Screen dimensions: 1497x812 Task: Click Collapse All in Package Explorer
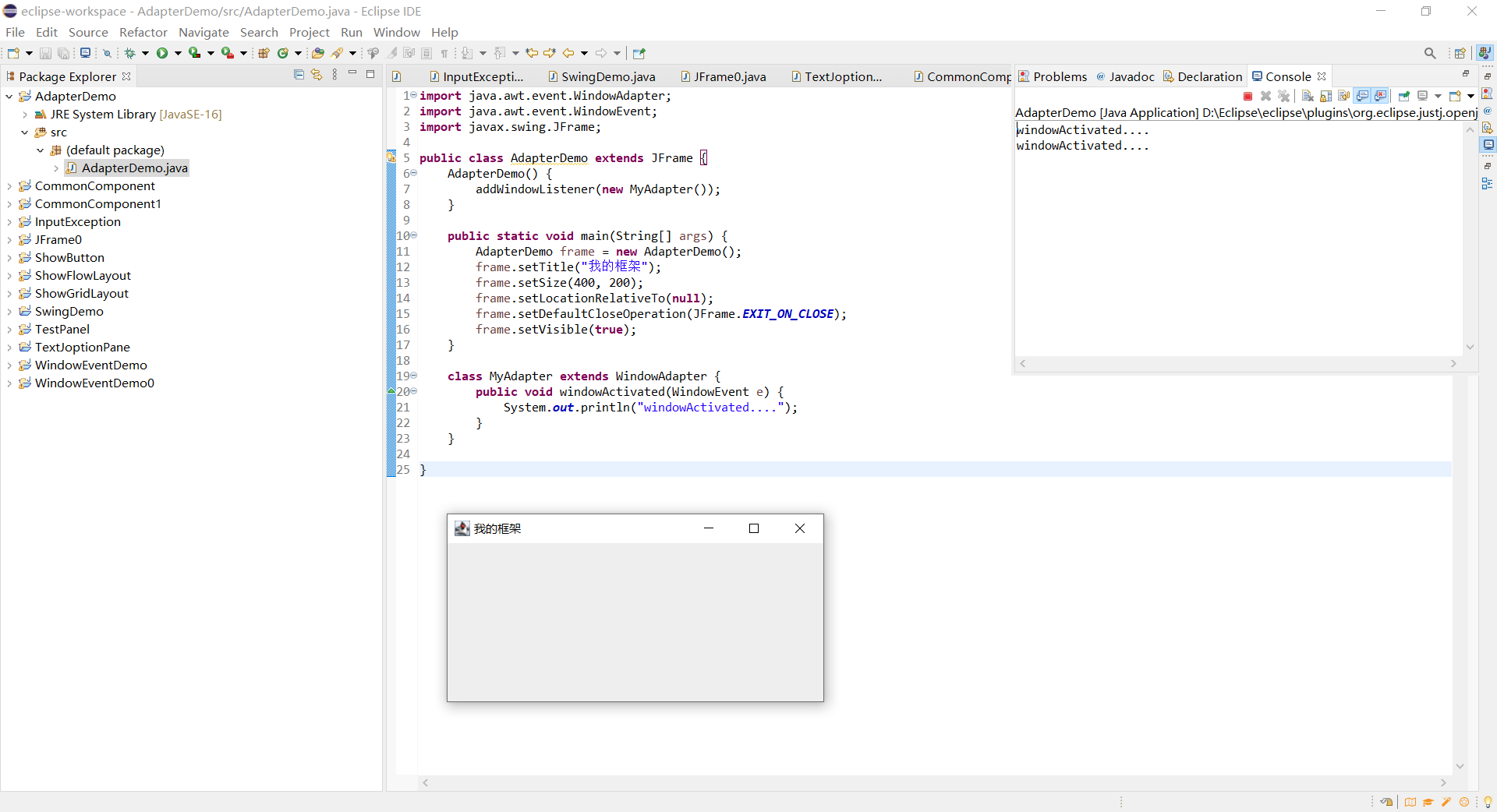pyautogui.click(x=299, y=75)
